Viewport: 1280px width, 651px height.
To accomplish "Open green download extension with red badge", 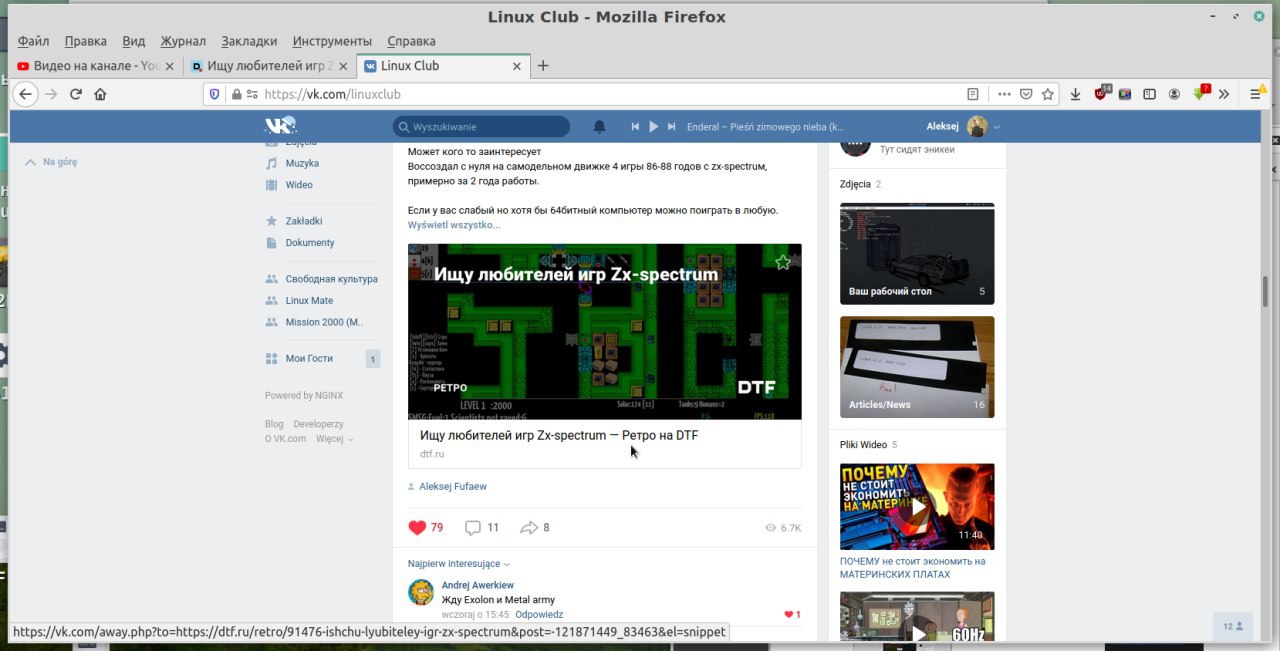I will click(x=1200, y=93).
